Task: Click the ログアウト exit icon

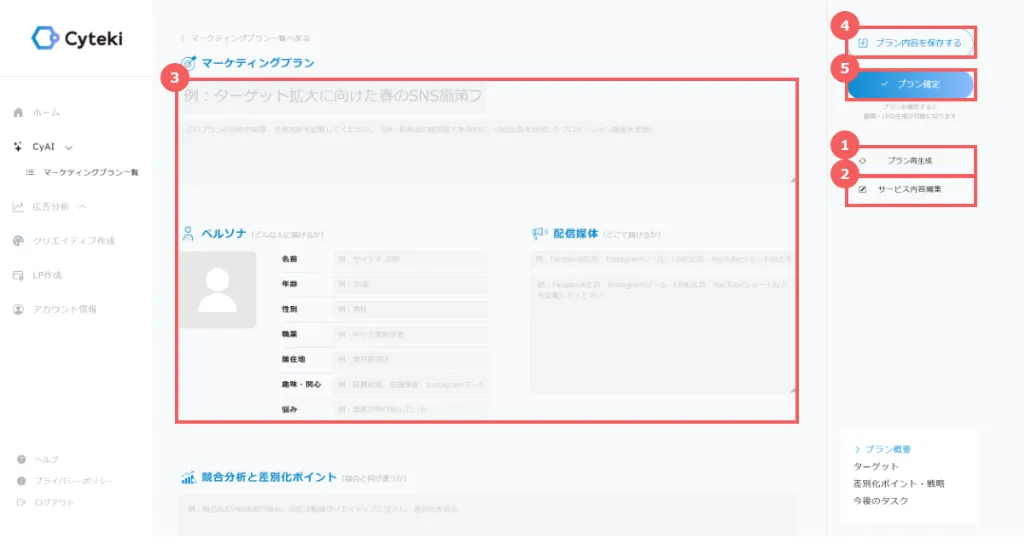Action: (22, 502)
